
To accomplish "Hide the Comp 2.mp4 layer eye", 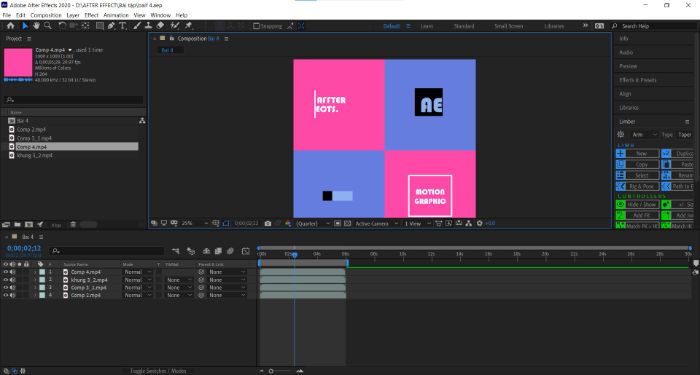I will tap(5, 295).
